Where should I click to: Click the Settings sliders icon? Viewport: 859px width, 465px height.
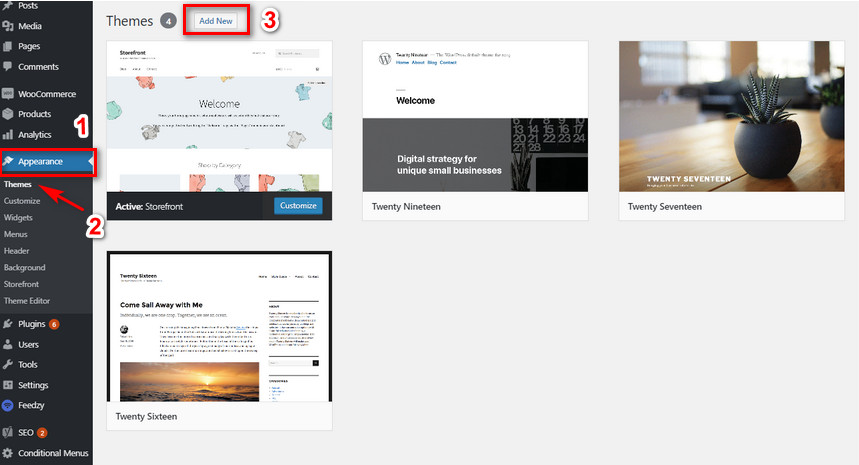tap(8, 385)
